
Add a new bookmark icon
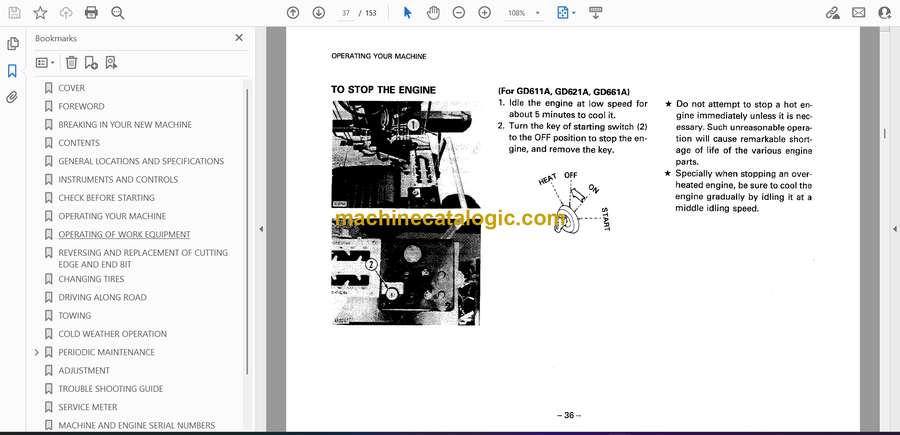[x=91, y=63]
